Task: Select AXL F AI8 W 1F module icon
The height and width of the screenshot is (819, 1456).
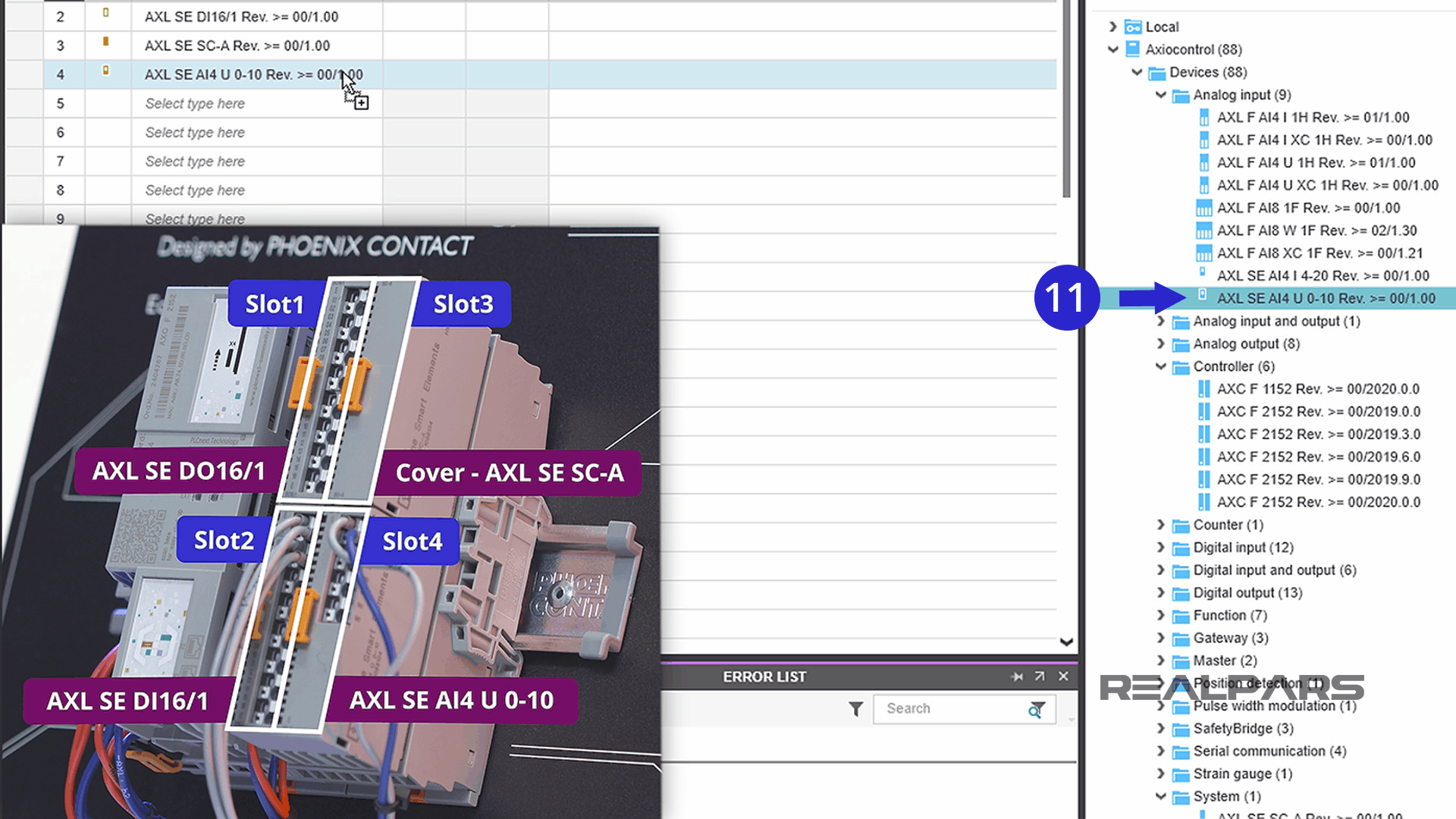Action: [x=1203, y=231]
